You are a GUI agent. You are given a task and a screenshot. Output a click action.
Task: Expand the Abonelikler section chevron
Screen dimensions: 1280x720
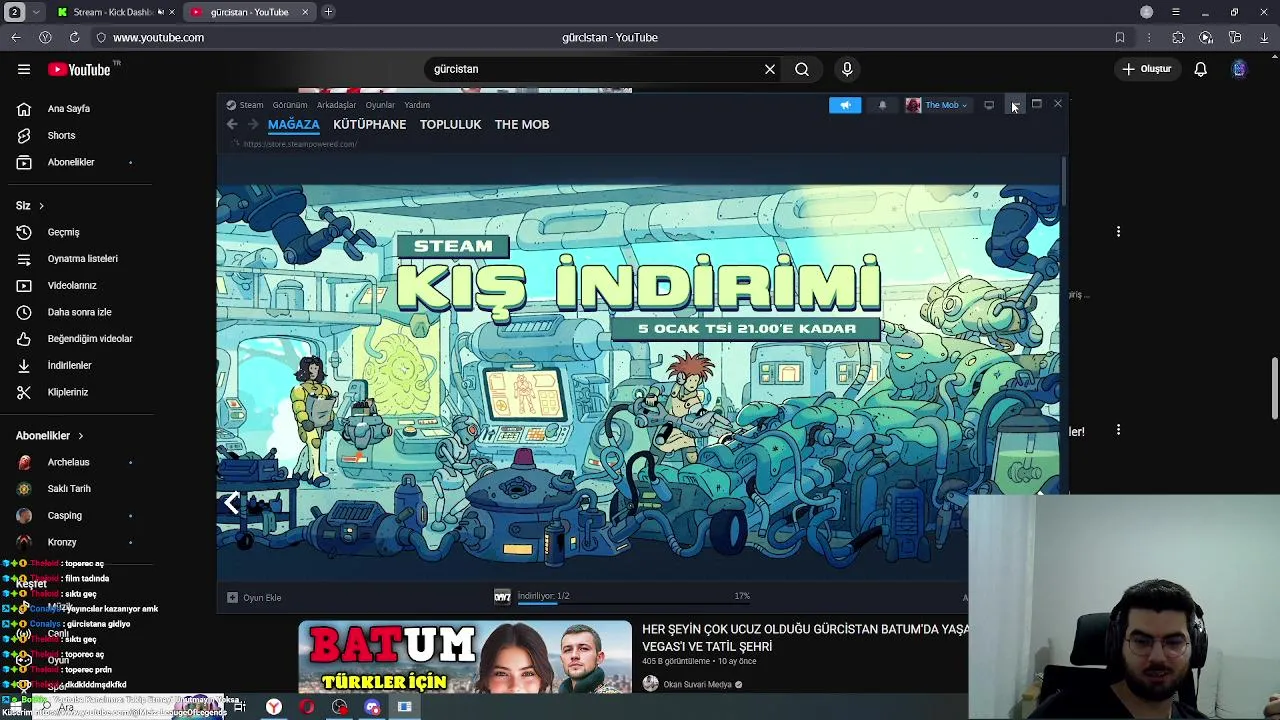pos(80,436)
